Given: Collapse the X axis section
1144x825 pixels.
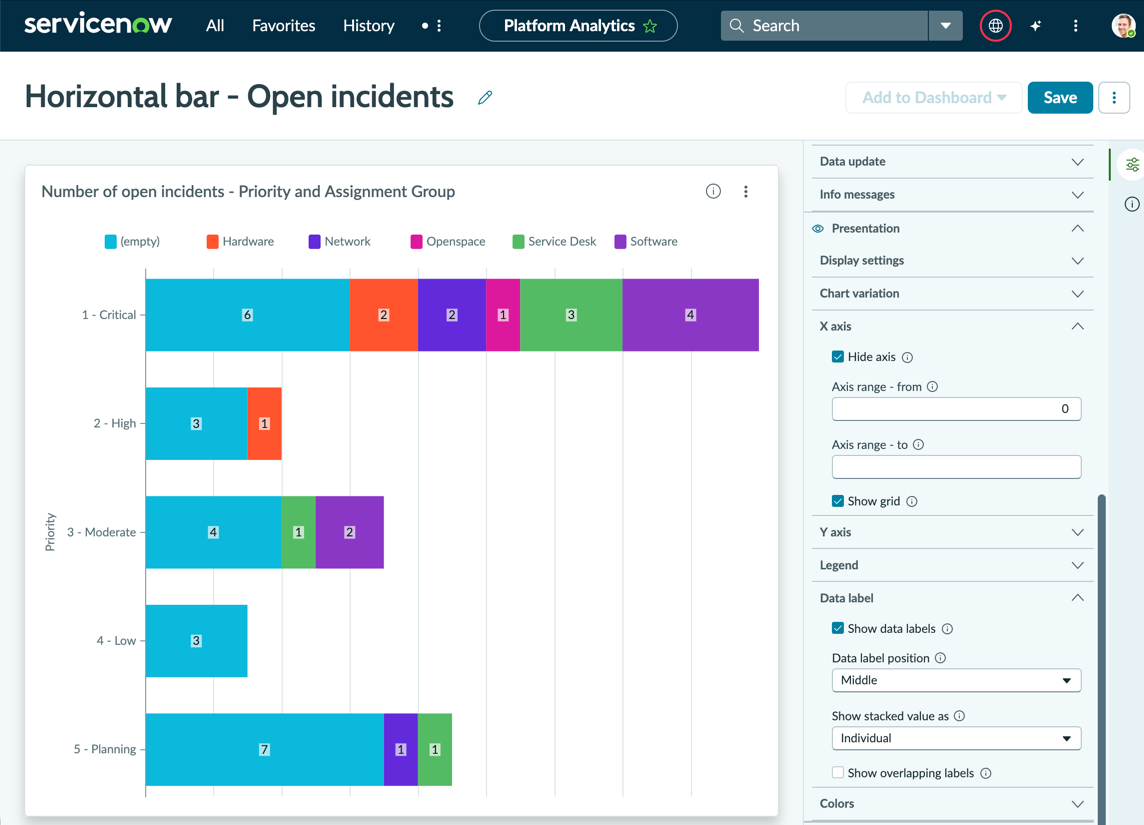Looking at the screenshot, I should coord(952,326).
